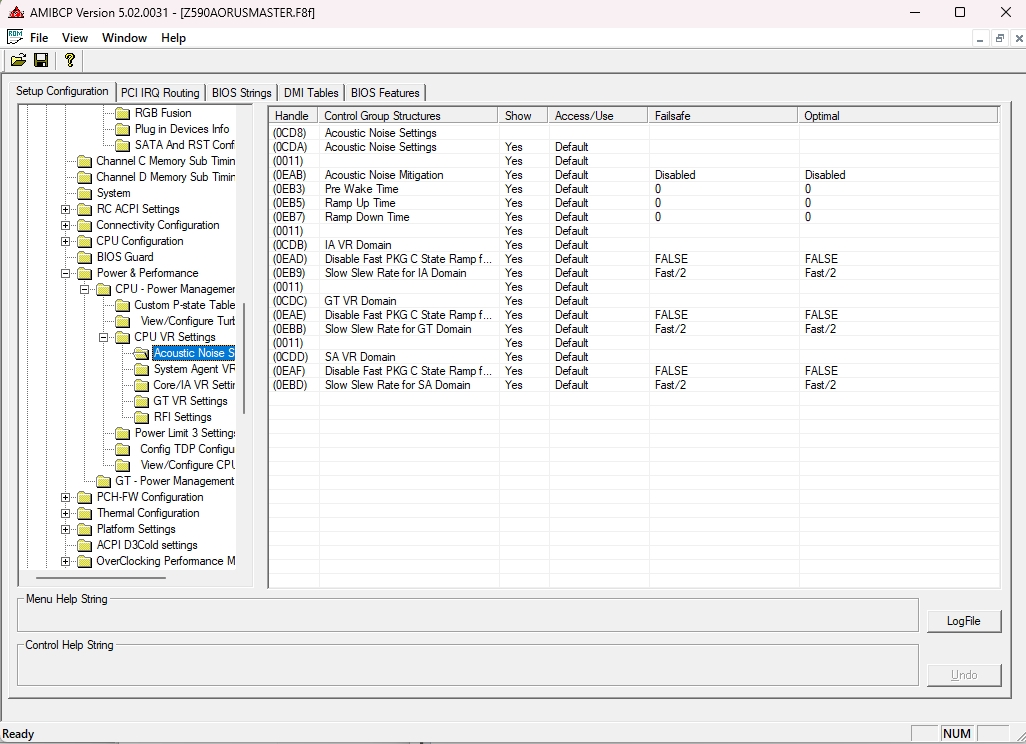Select Setup Configuration tab
Screen dimensions: 1026x744
62,91
